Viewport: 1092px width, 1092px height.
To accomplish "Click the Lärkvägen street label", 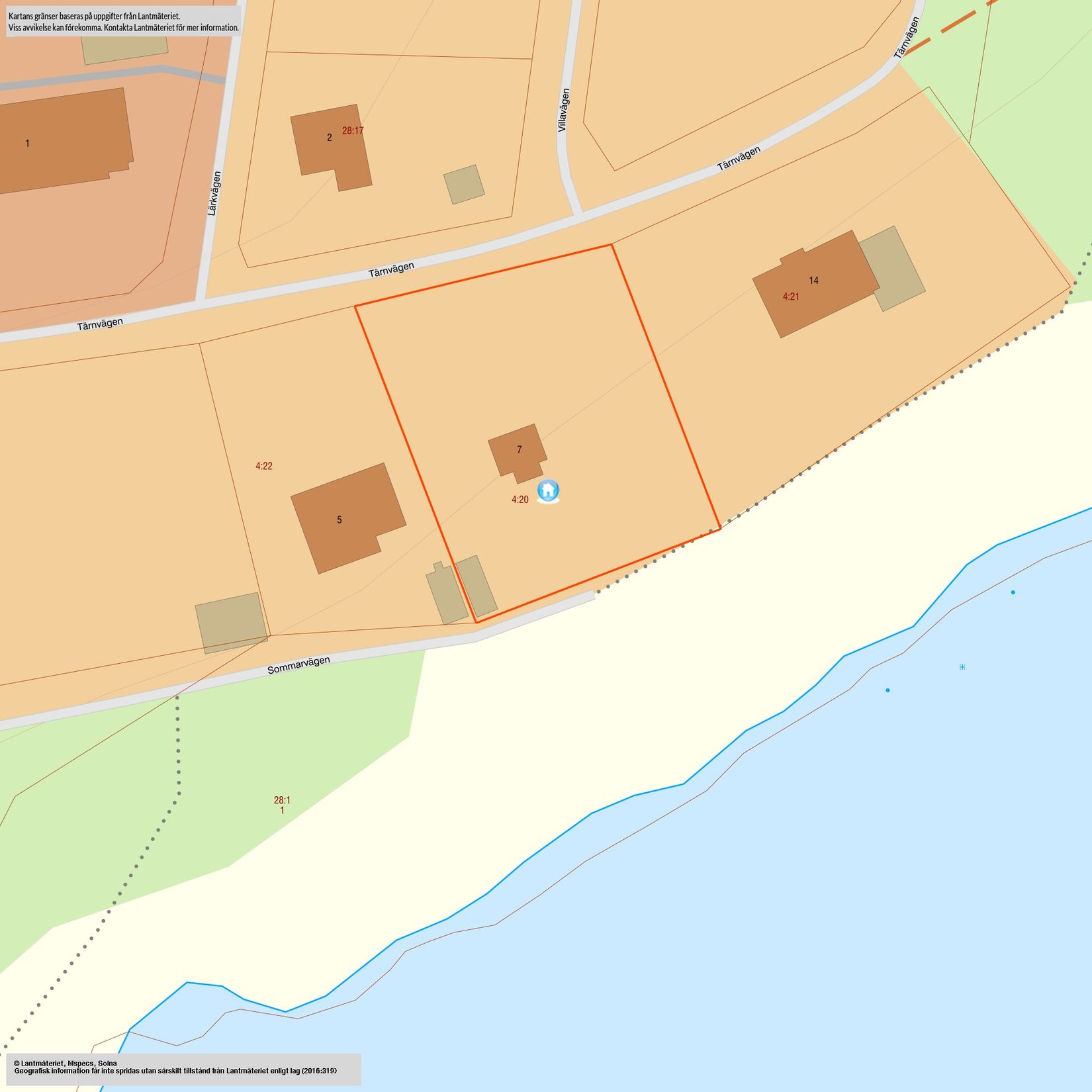I will [214, 193].
